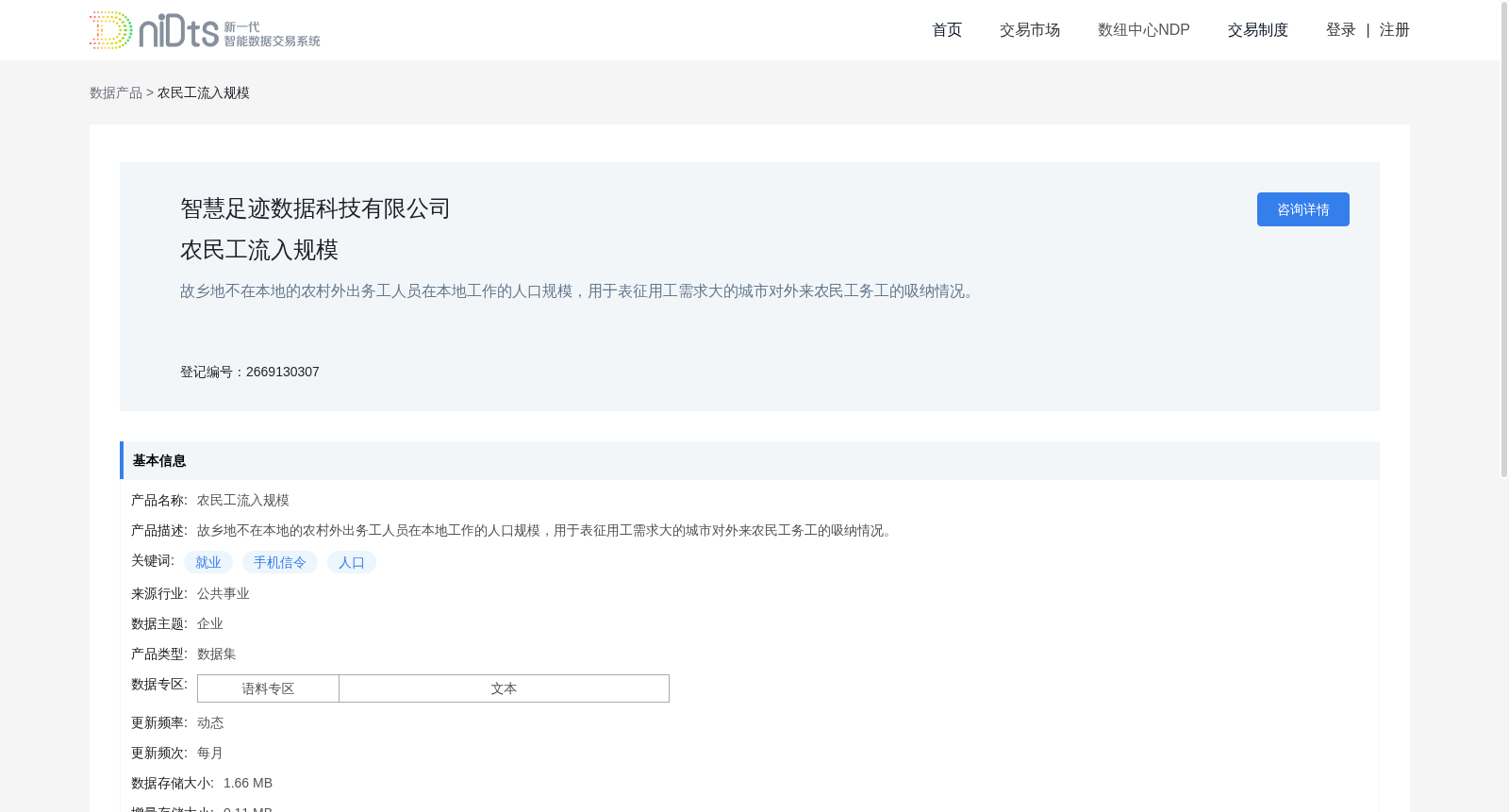Open 数纽中心NDP menu item

(1144, 30)
